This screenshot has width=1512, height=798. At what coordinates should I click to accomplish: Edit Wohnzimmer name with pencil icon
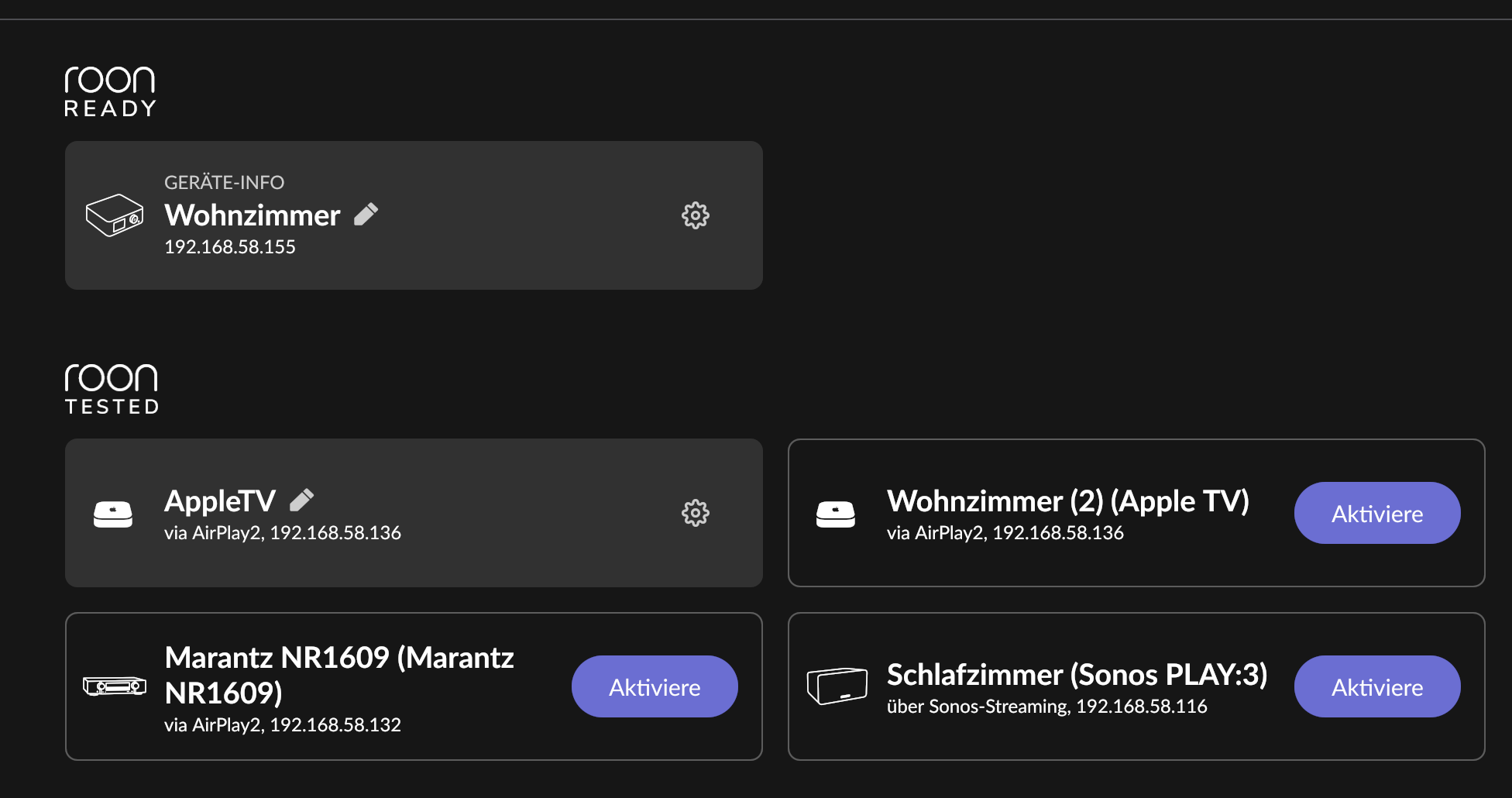click(366, 214)
